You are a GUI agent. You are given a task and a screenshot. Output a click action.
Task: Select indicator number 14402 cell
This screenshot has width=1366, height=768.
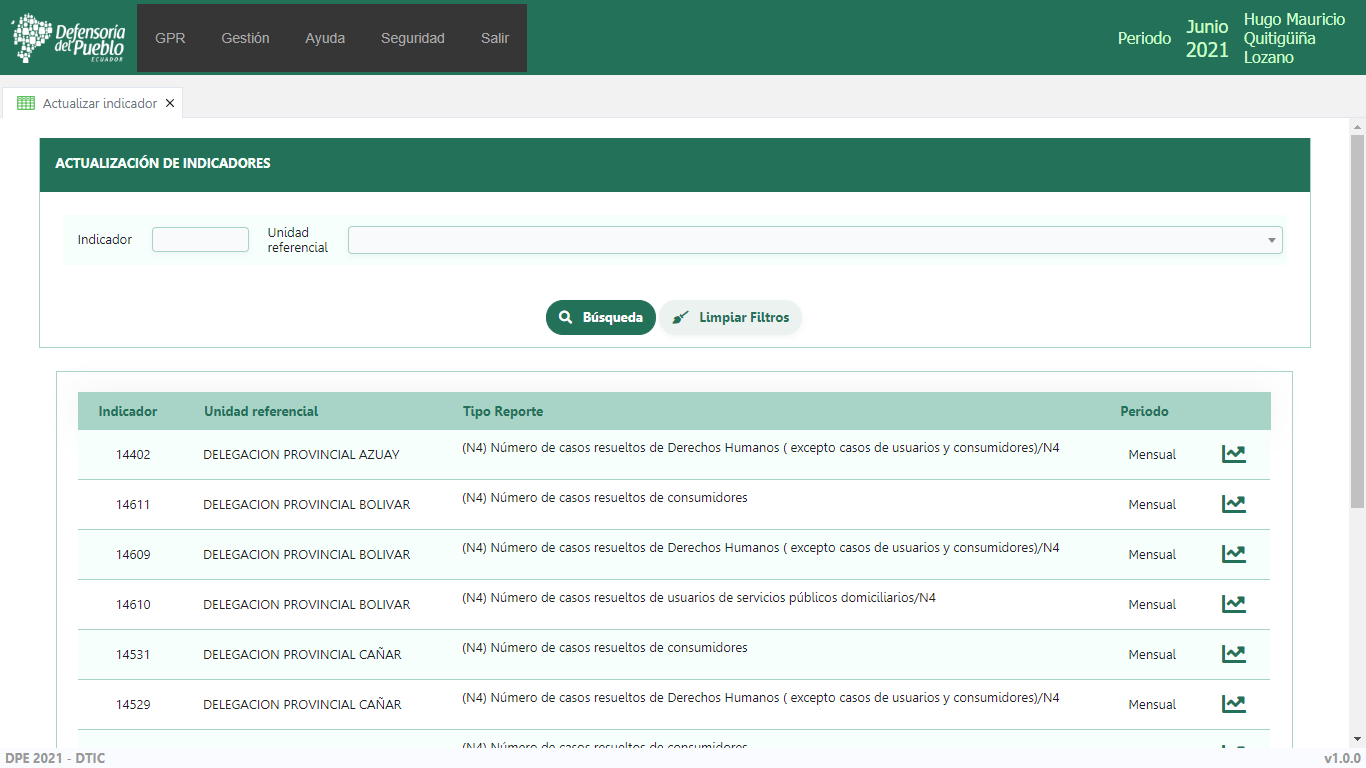(x=133, y=454)
